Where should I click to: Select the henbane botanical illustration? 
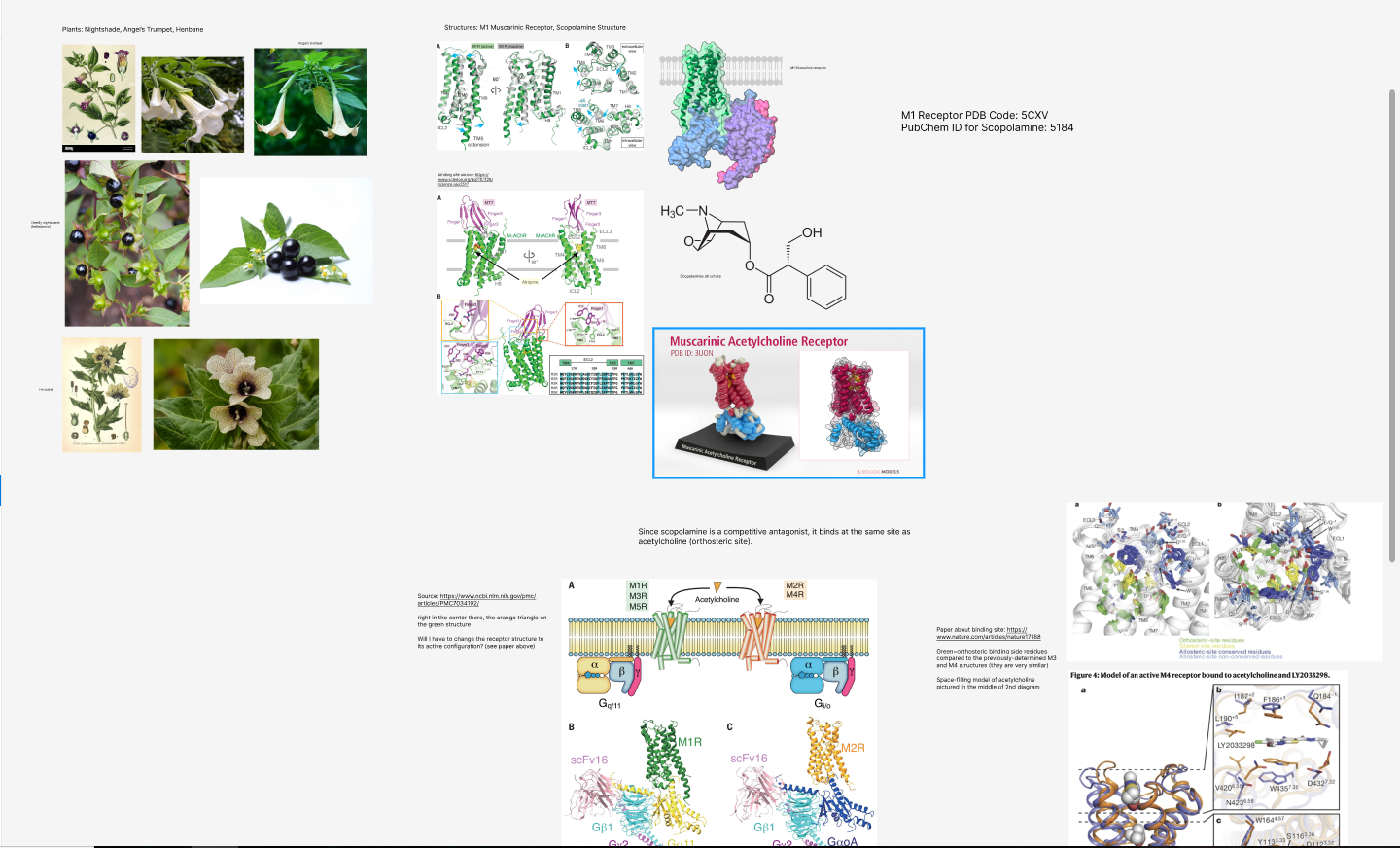102,395
